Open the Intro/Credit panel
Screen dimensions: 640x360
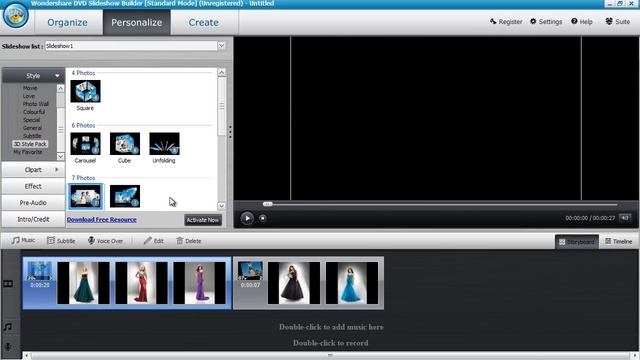click(33, 219)
